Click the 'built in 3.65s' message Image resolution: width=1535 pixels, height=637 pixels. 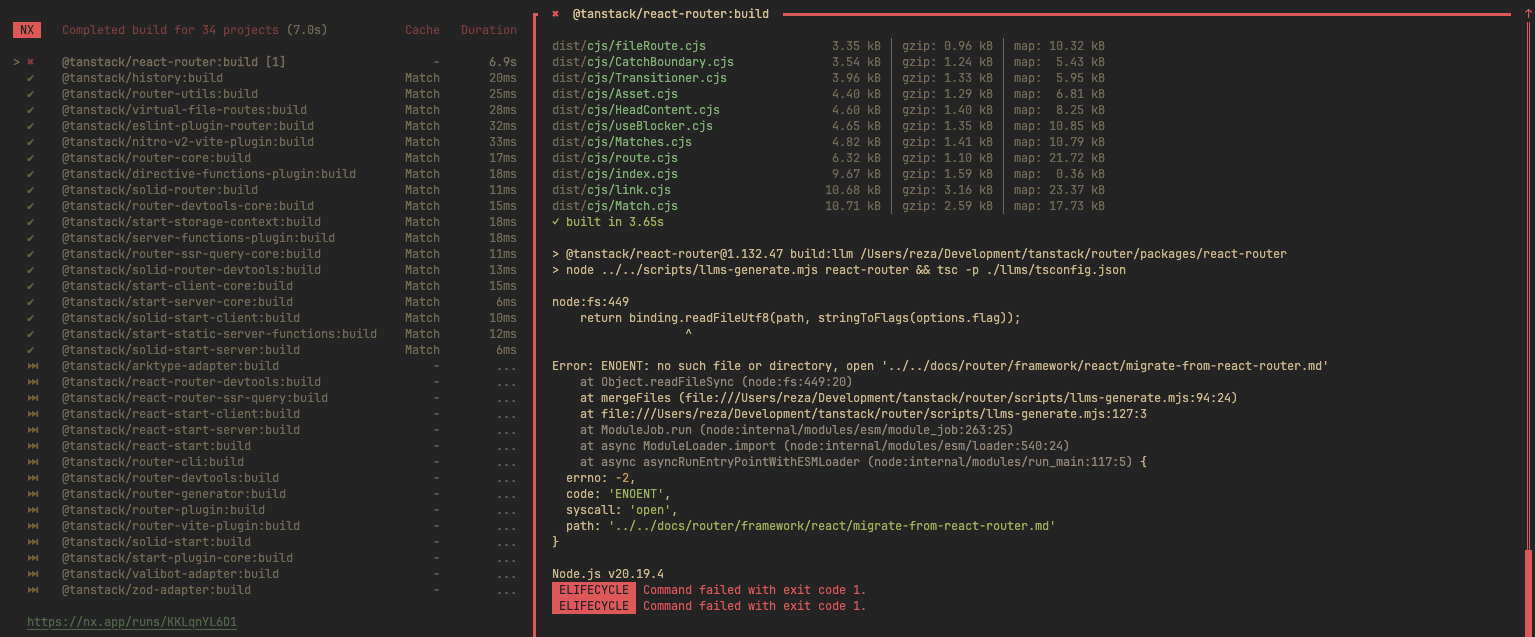[608, 222]
